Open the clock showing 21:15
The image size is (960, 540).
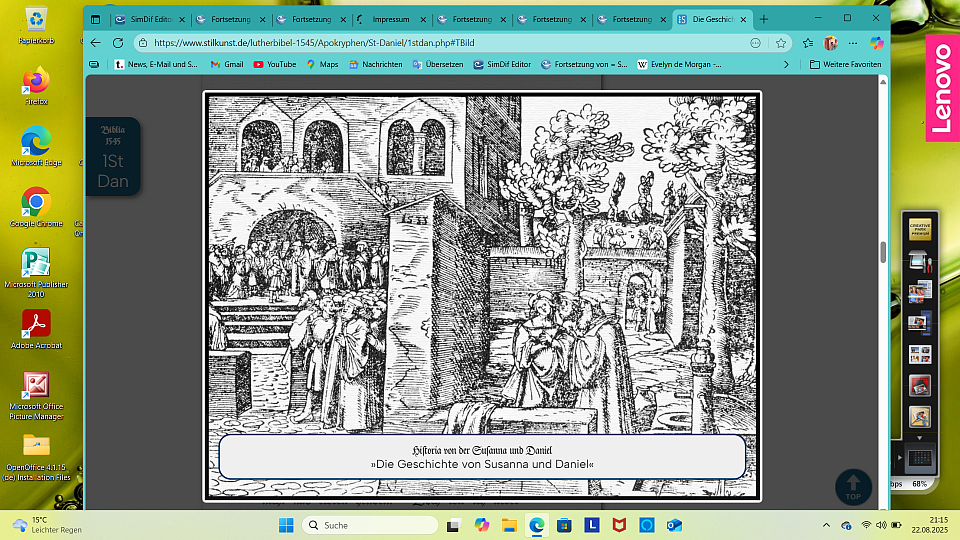coord(929,525)
